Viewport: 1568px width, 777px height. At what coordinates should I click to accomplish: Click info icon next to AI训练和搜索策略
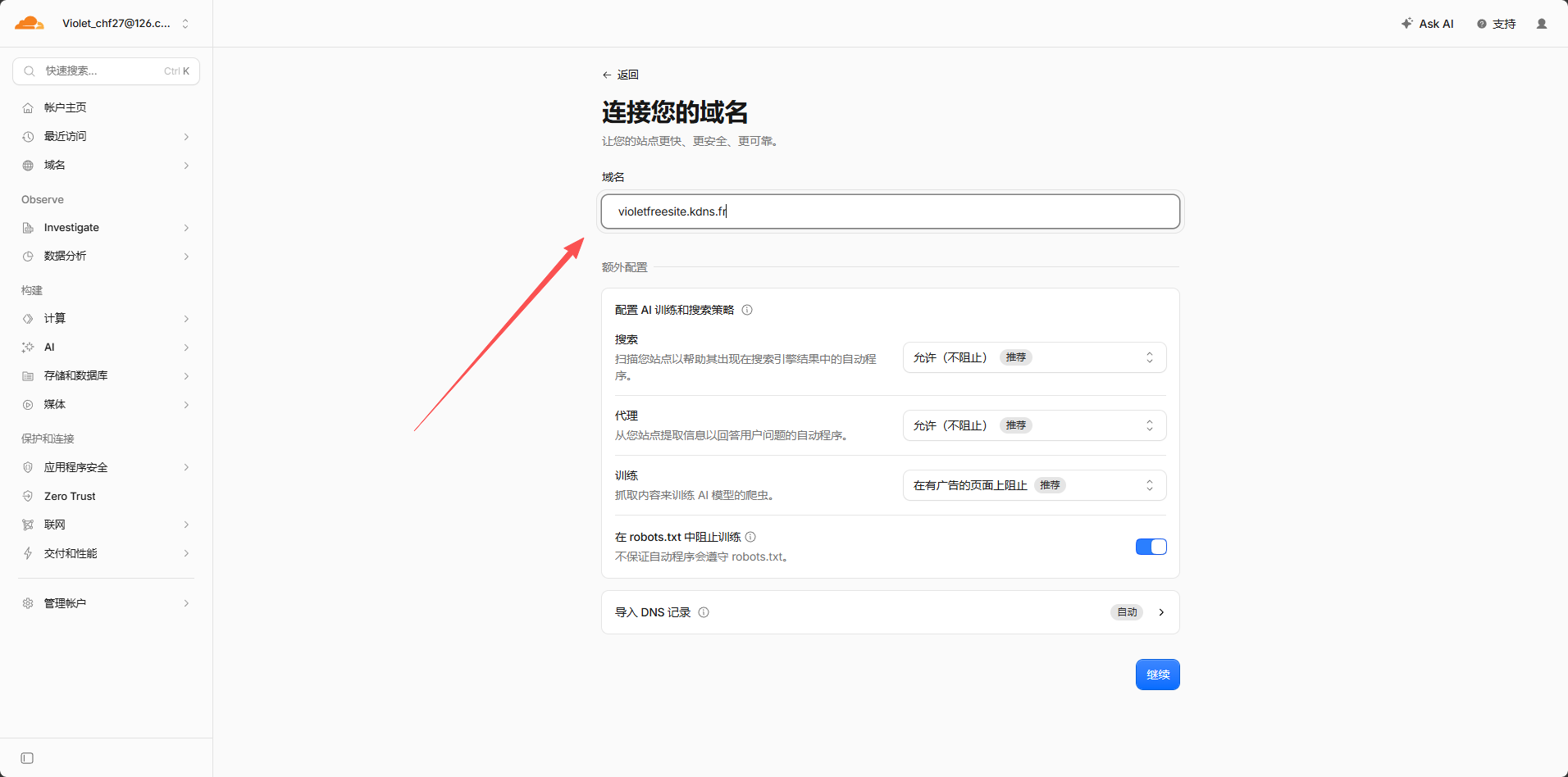pos(747,310)
